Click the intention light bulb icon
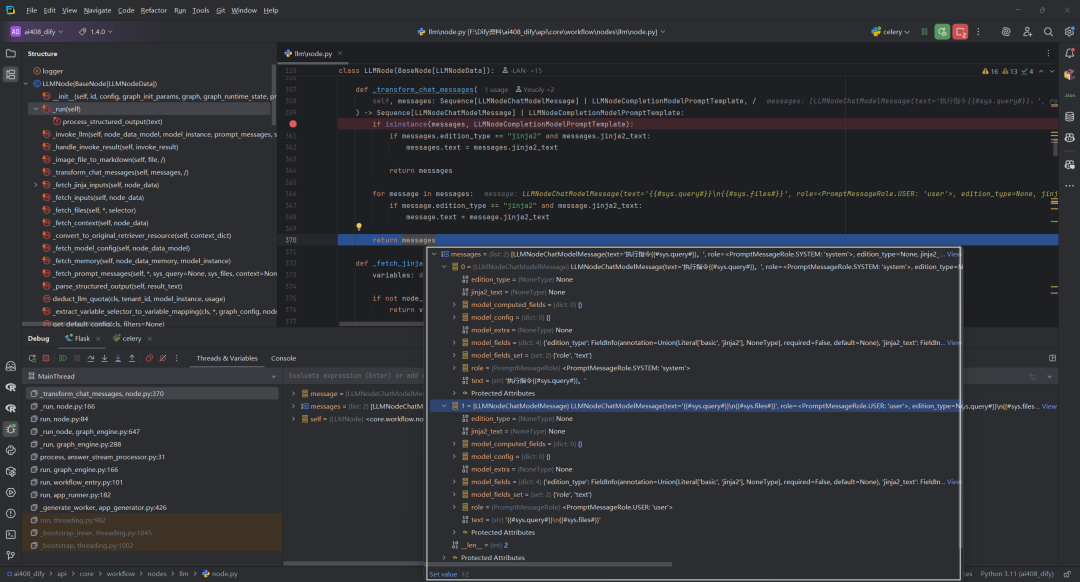The image size is (1080, 582). [358, 227]
